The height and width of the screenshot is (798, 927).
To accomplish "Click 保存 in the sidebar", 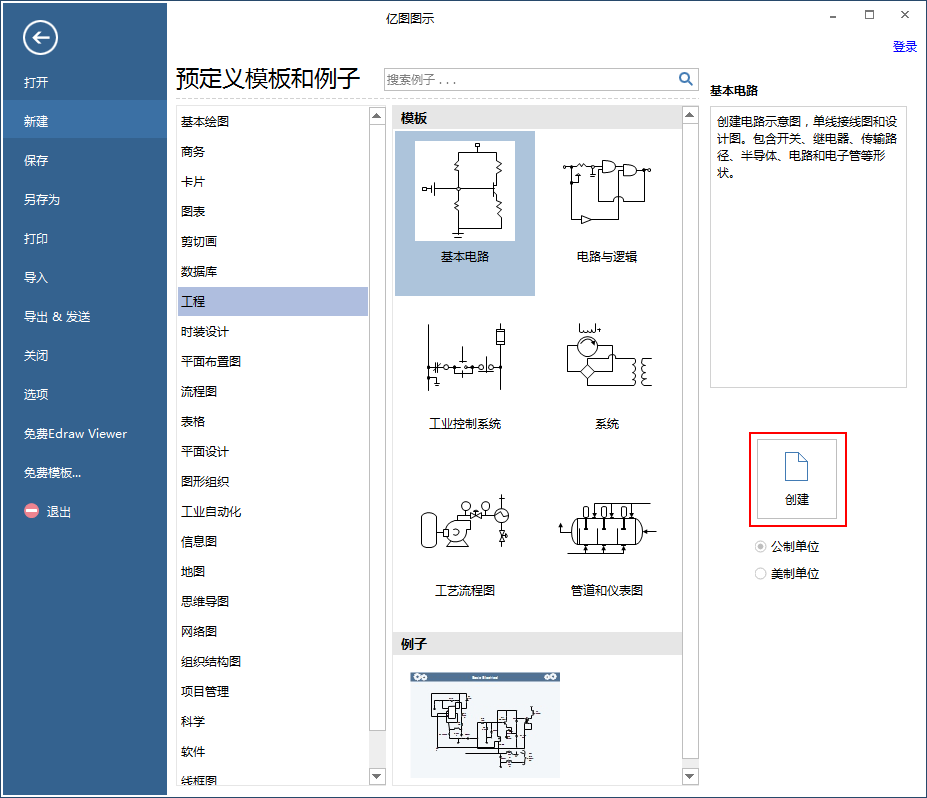I will point(84,160).
